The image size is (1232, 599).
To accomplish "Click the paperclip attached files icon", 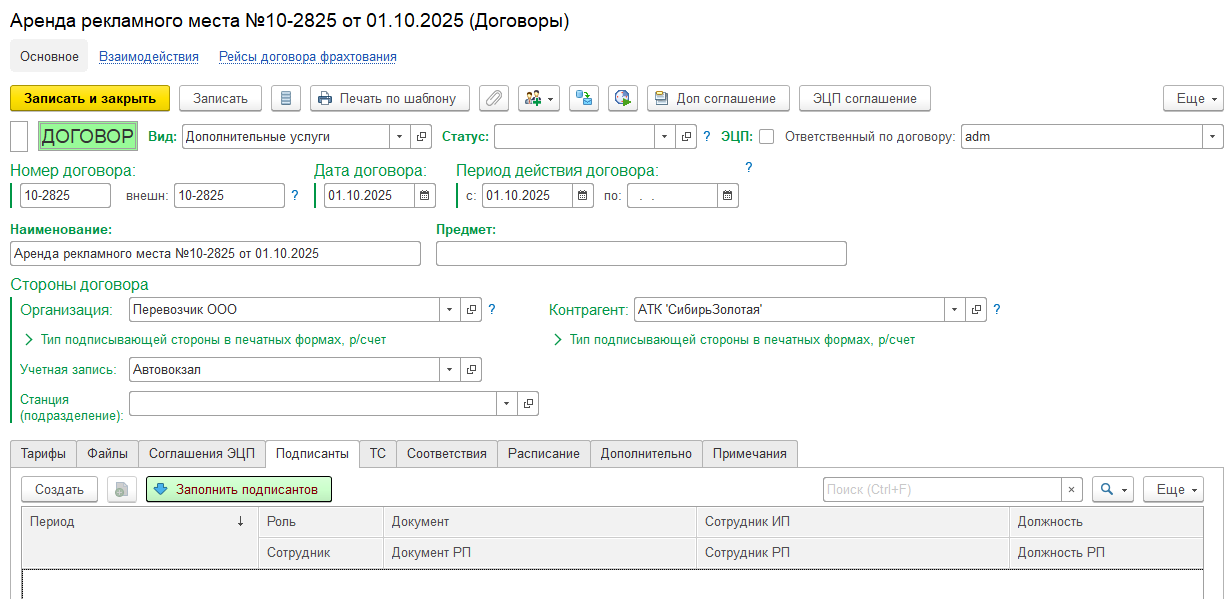I will click(494, 98).
